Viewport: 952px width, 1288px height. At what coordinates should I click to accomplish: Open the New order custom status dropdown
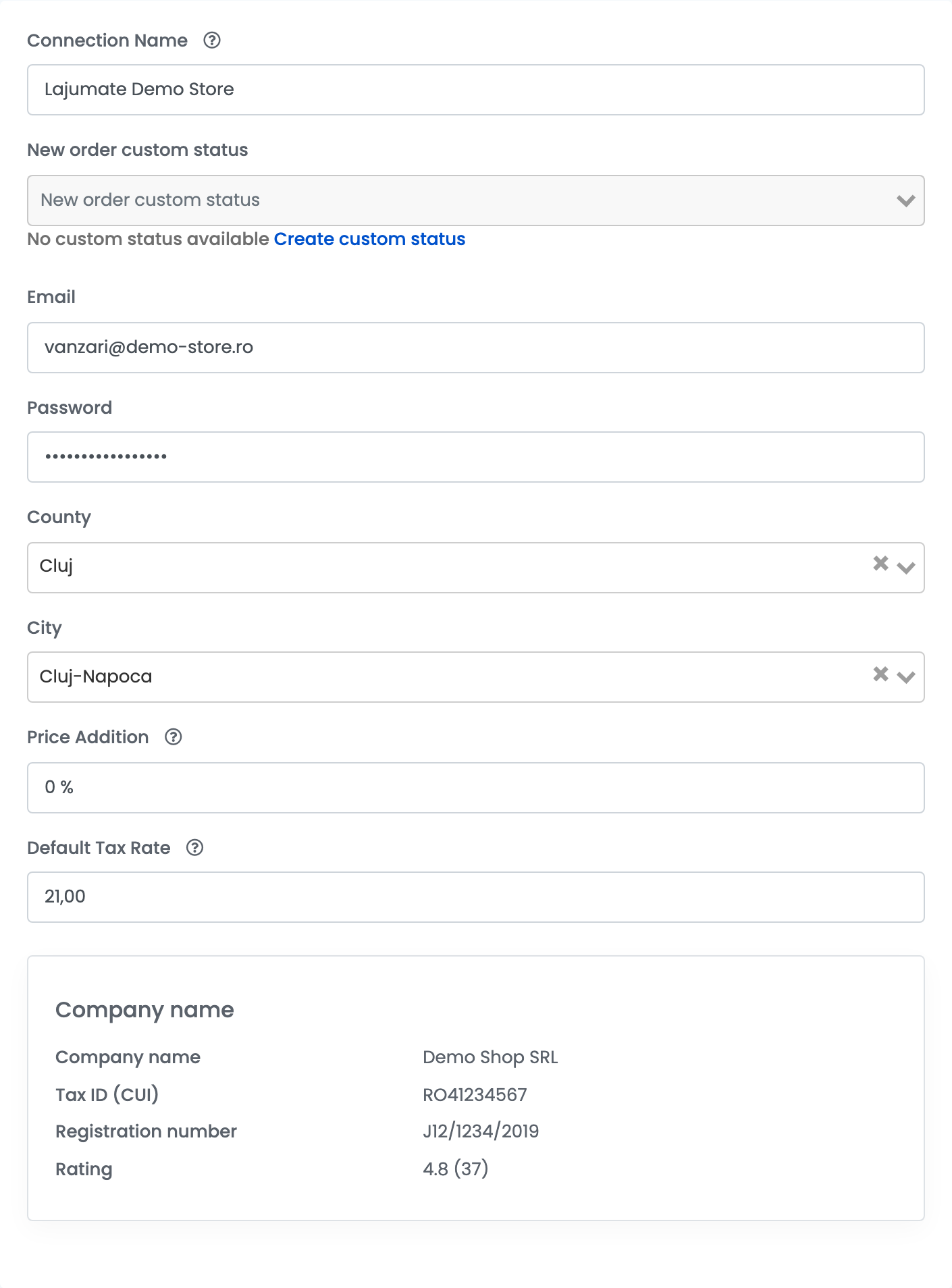click(476, 200)
